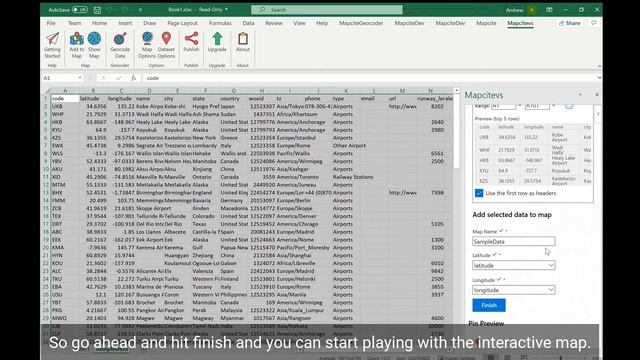This screenshot has height=360, width=640.
Task: Open the Getting Started guide icon
Action: click(x=52, y=39)
